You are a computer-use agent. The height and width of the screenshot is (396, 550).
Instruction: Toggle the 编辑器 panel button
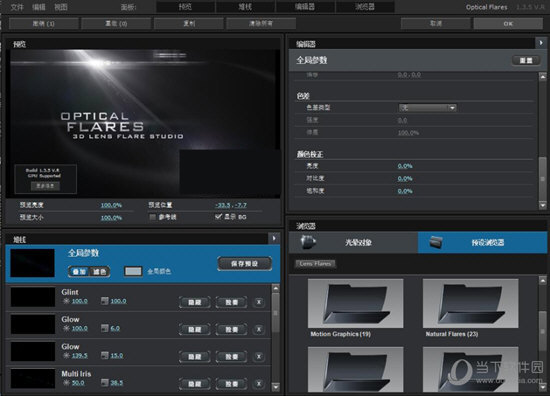tap(305, 7)
